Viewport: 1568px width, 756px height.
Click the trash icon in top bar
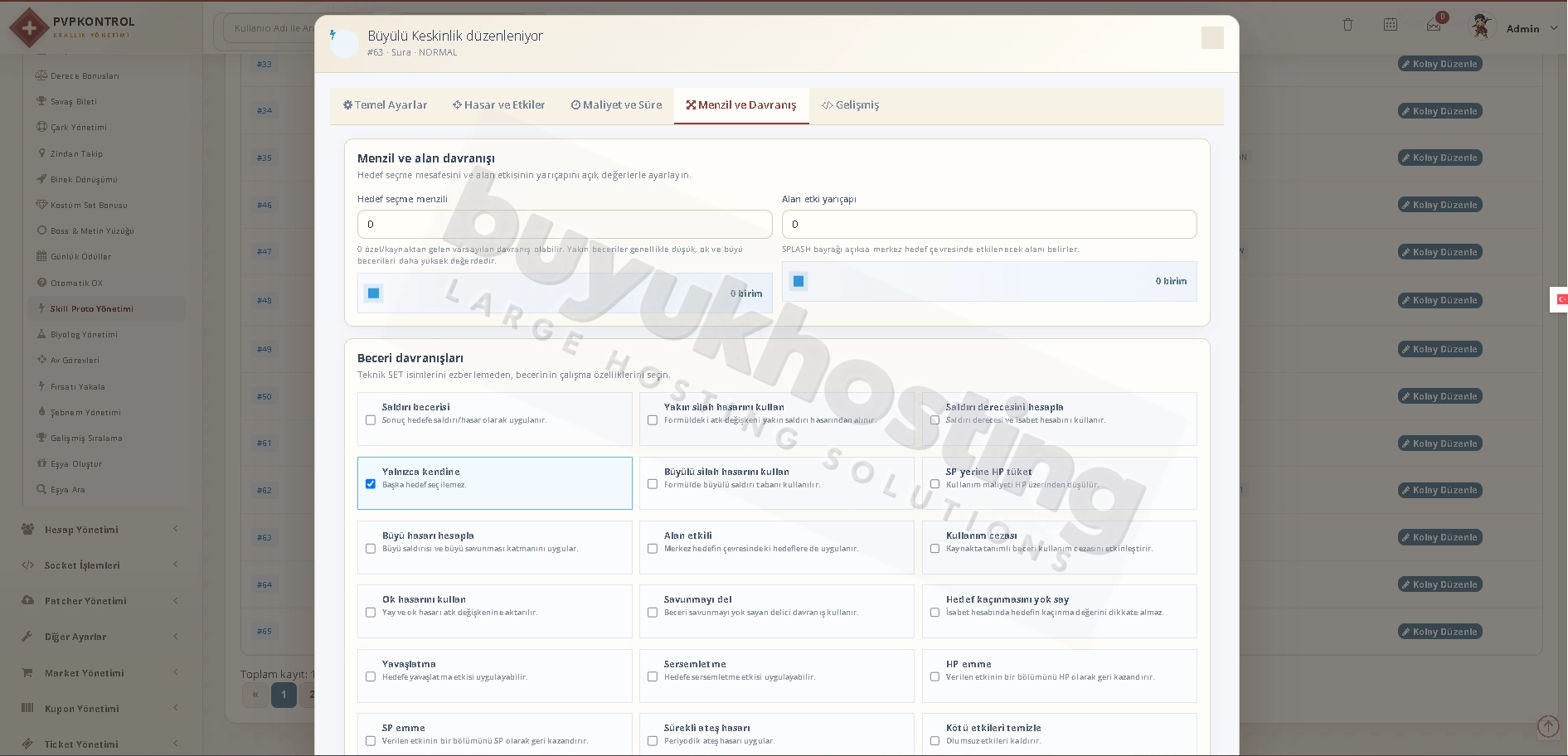click(1347, 25)
